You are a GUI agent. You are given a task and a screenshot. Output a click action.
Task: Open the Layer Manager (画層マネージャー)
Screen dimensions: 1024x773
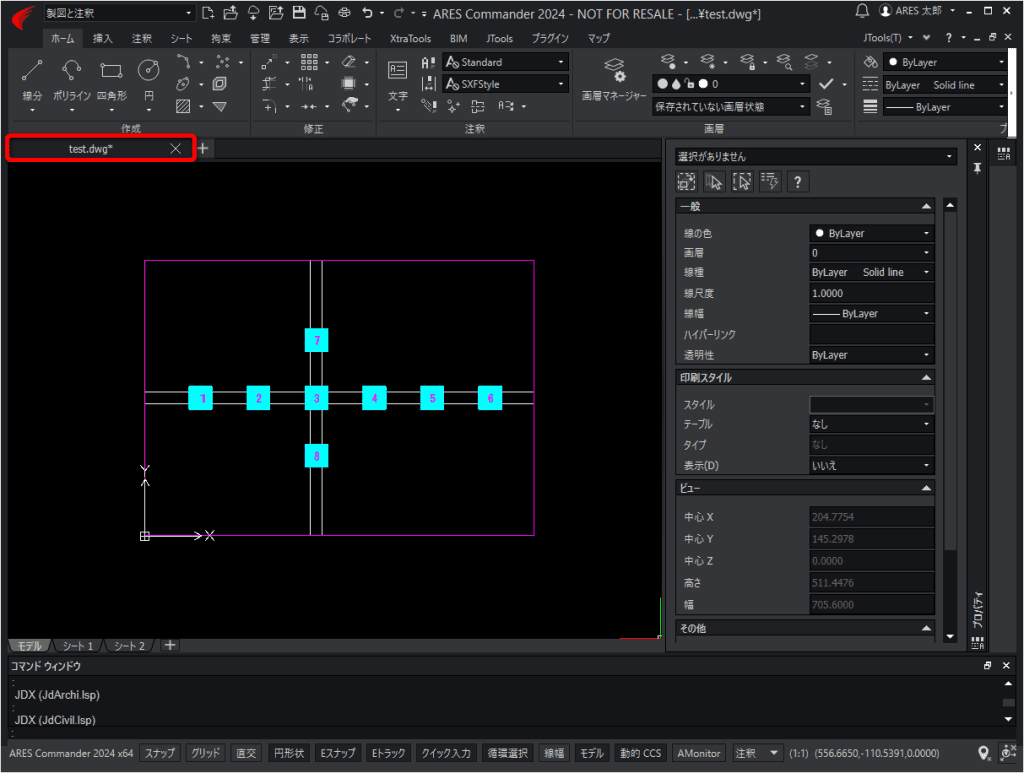pyautogui.click(x=614, y=78)
